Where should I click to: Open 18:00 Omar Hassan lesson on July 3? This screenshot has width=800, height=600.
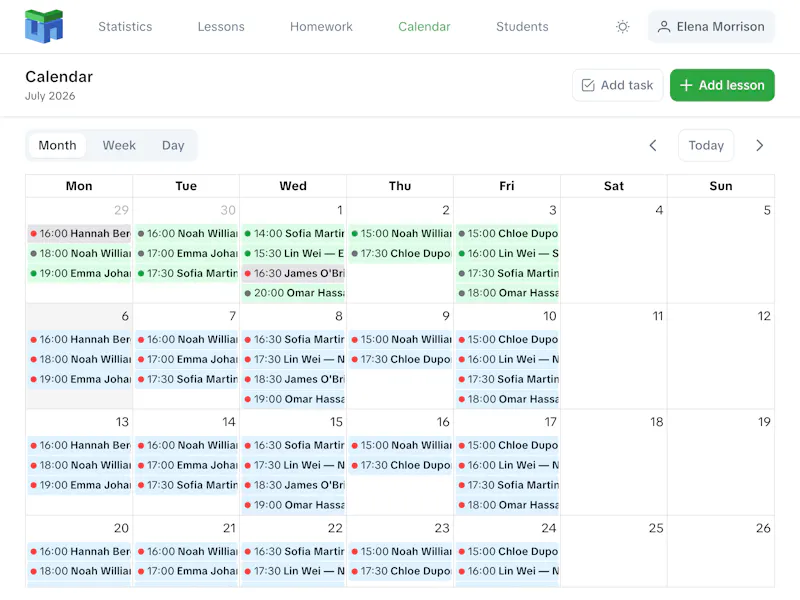pos(508,293)
